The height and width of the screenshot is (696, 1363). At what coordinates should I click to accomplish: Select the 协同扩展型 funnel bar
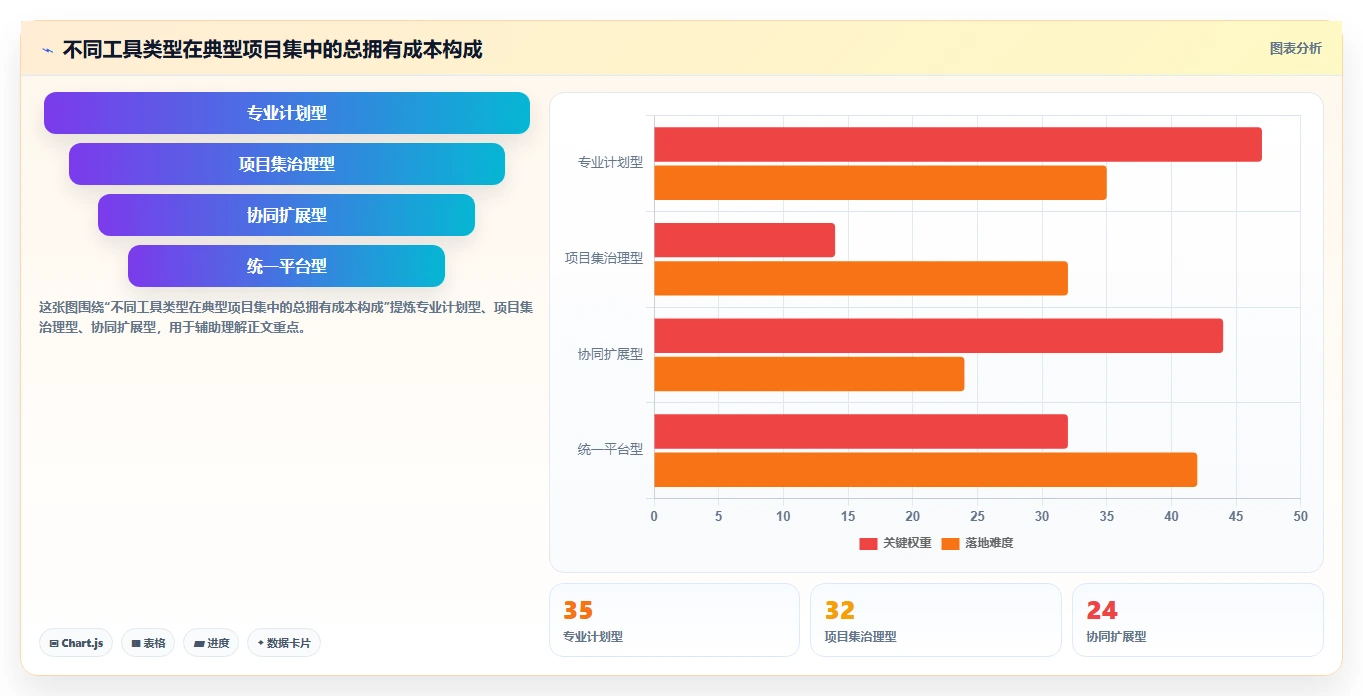pyautogui.click(x=287, y=215)
